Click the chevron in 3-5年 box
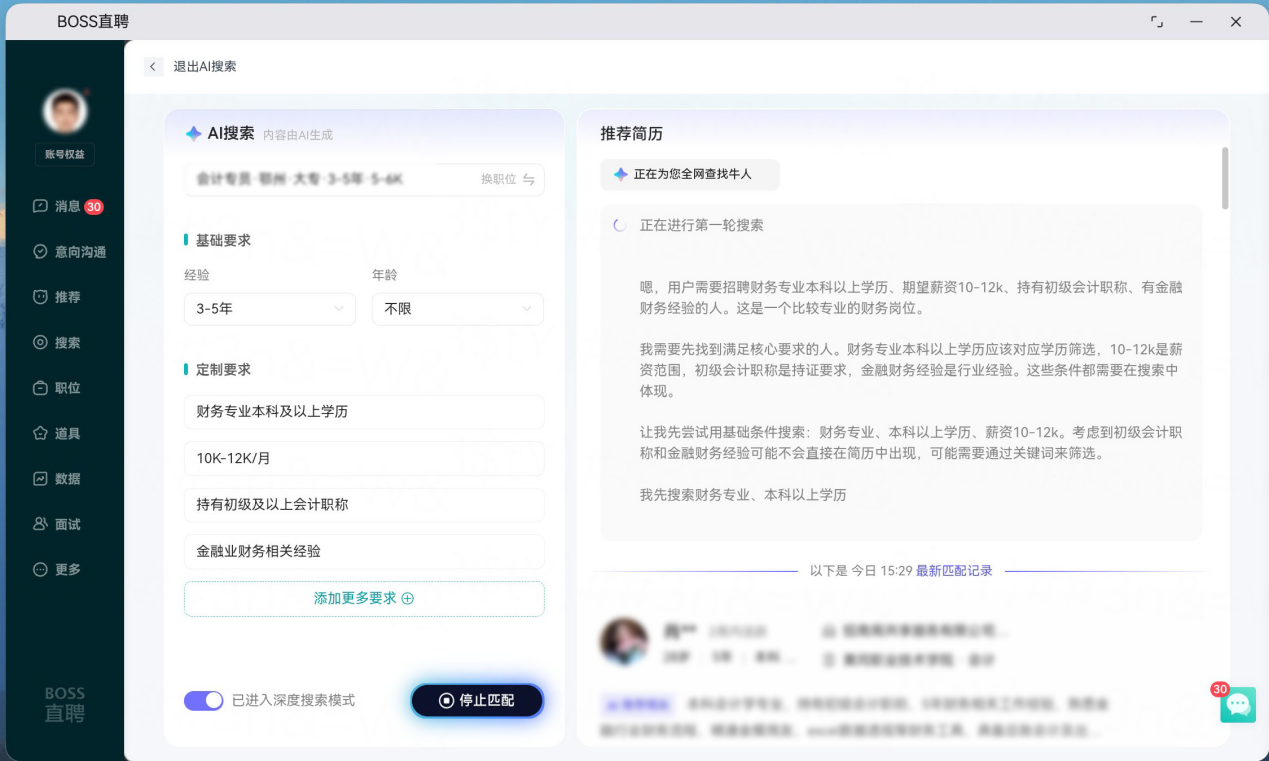 338,309
